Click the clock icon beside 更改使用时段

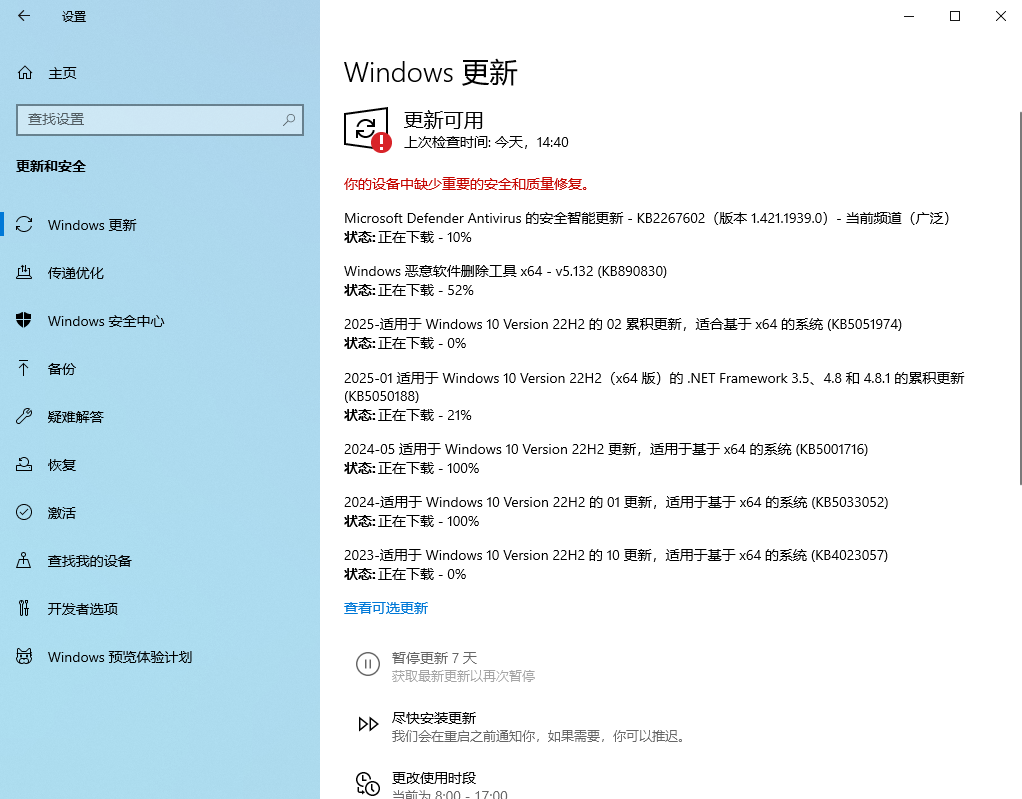[x=368, y=784]
